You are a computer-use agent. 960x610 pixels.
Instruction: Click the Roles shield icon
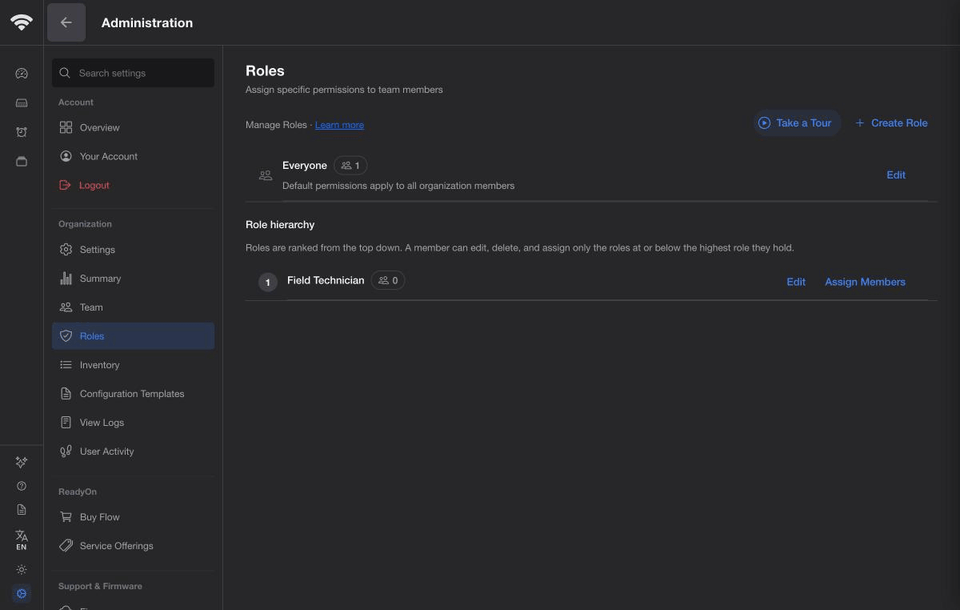(x=66, y=336)
